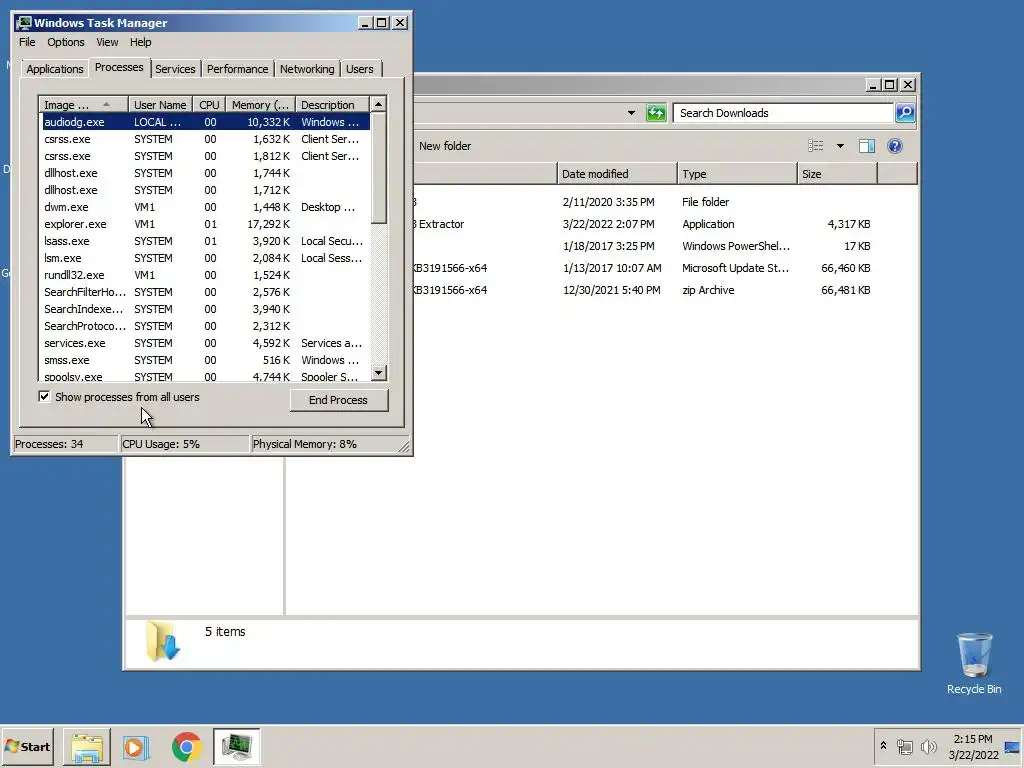Toggle the Explorer preview pane icon
This screenshot has width=1024, height=768.
(x=867, y=146)
